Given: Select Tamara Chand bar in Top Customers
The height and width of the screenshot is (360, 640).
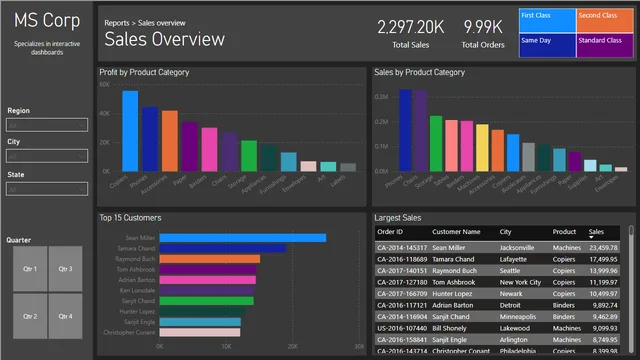Looking at the screenshot, I should click(223, 248).
